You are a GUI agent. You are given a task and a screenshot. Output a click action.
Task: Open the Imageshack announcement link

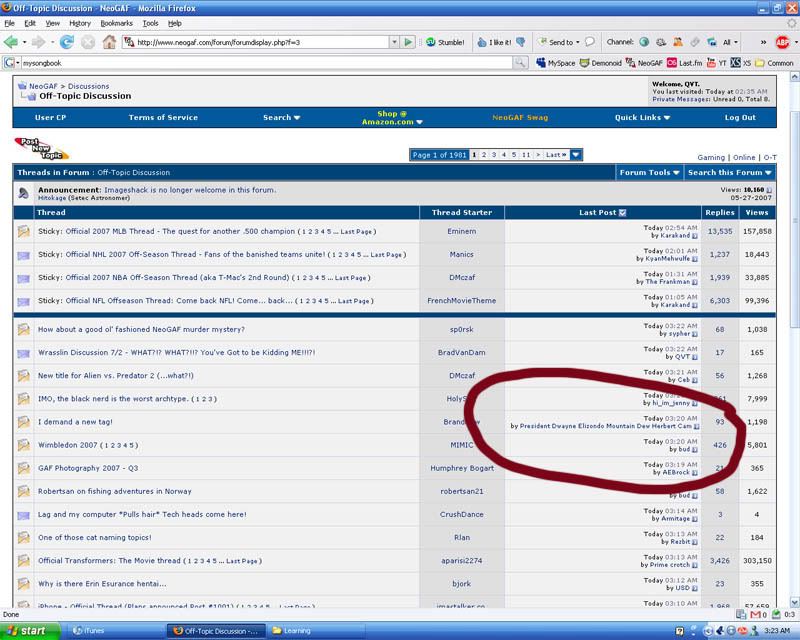[x=190, y=190]
